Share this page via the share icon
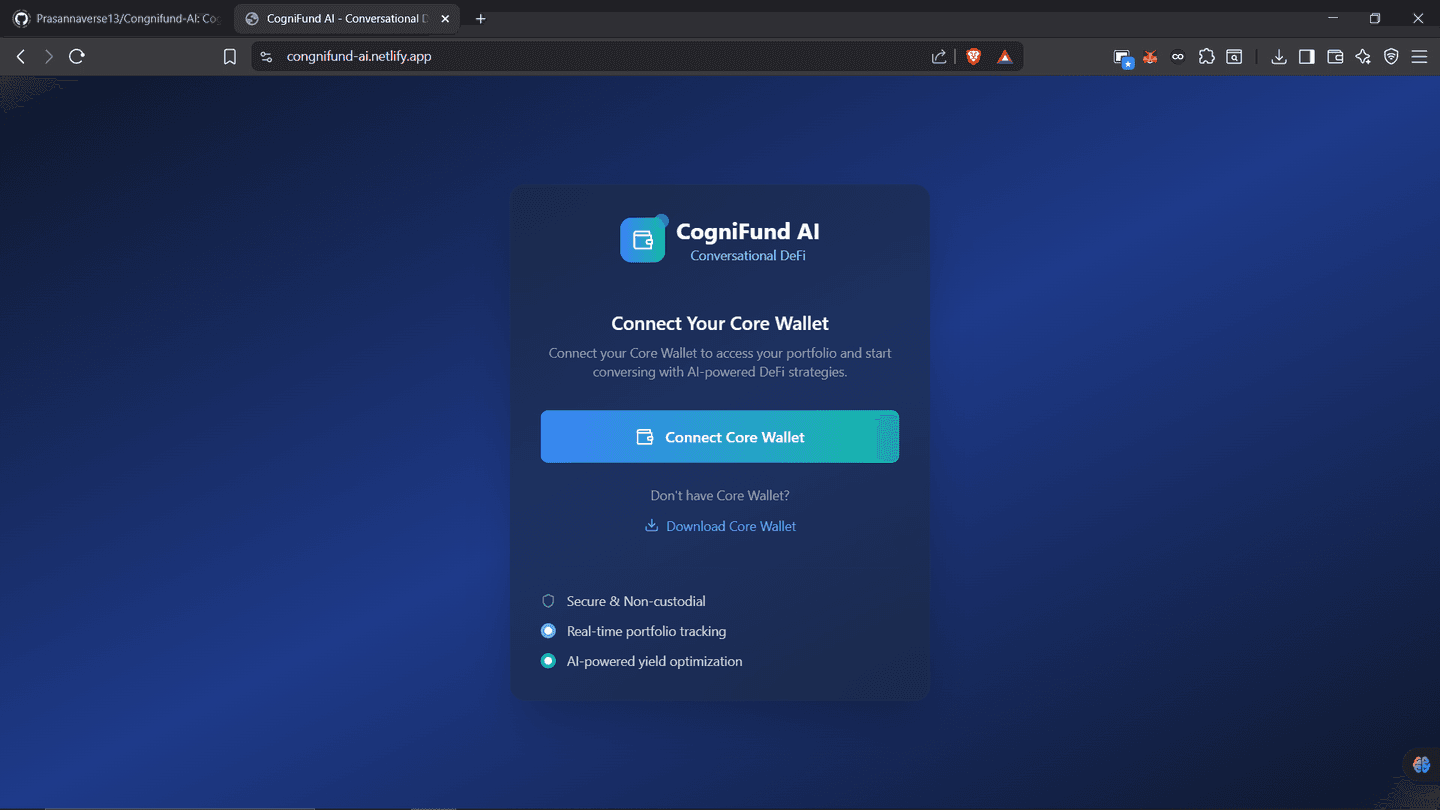Viewport: 1440px width, 810px height. 939,57
